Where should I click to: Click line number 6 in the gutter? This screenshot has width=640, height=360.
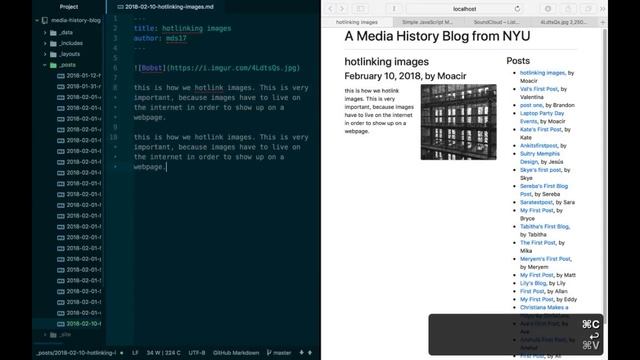coord(115,68)
